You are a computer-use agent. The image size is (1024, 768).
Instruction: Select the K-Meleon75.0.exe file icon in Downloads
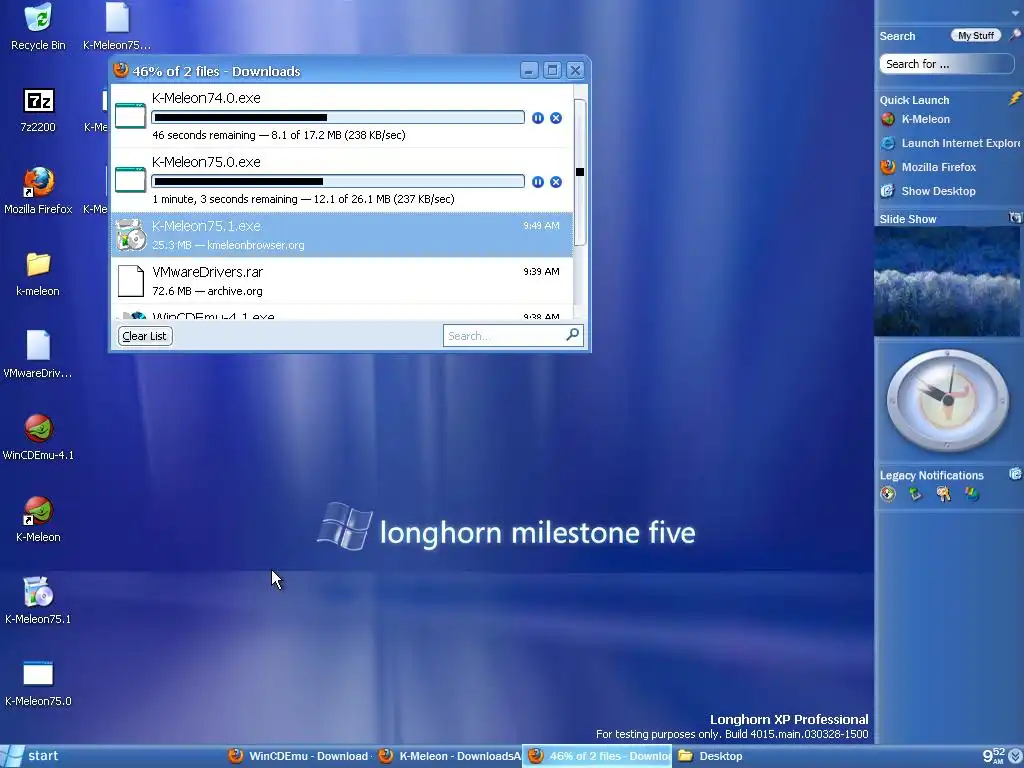click(131, 180)
